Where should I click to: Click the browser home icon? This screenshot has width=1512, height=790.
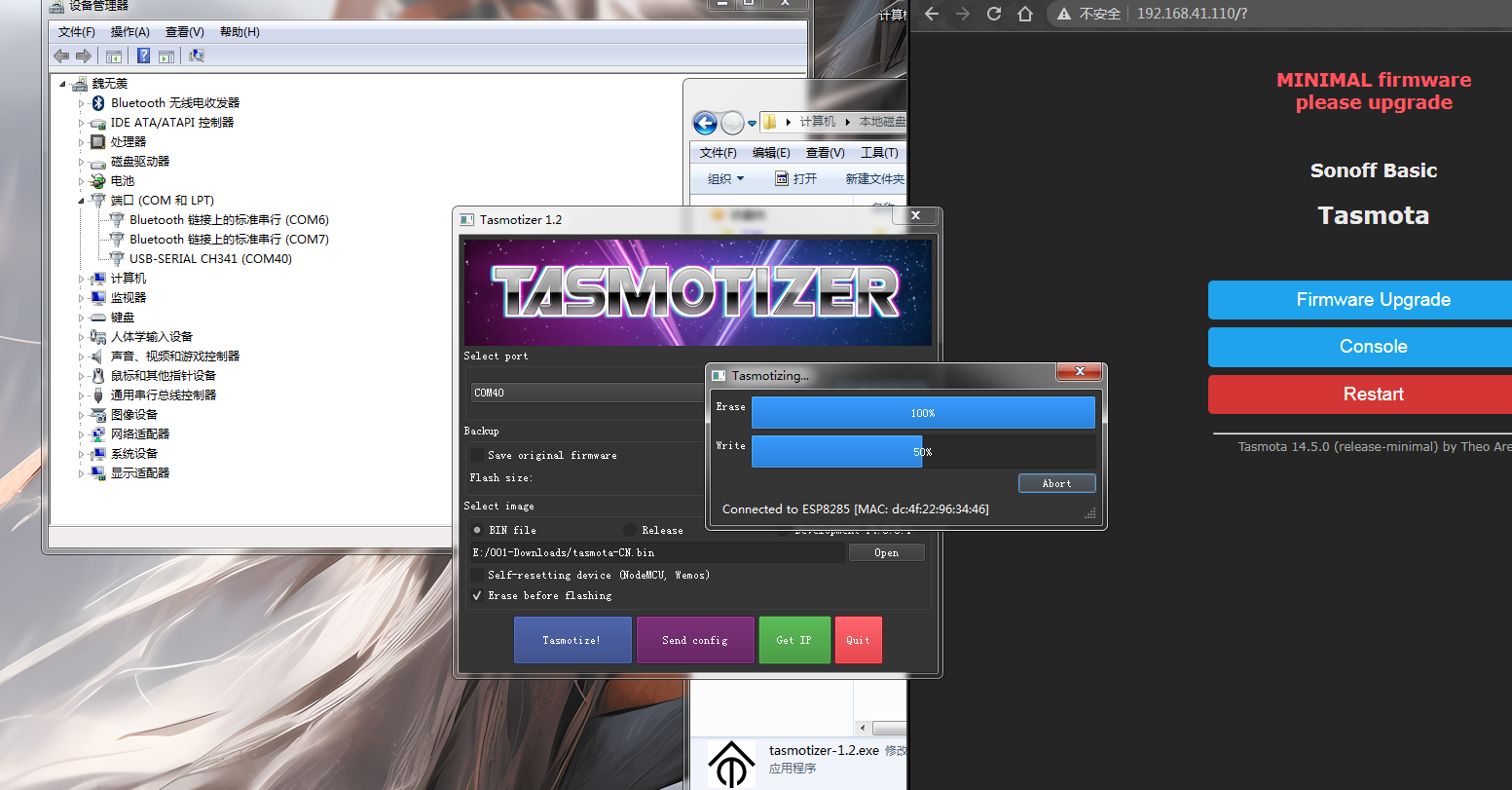click(x=1025, y=14)
